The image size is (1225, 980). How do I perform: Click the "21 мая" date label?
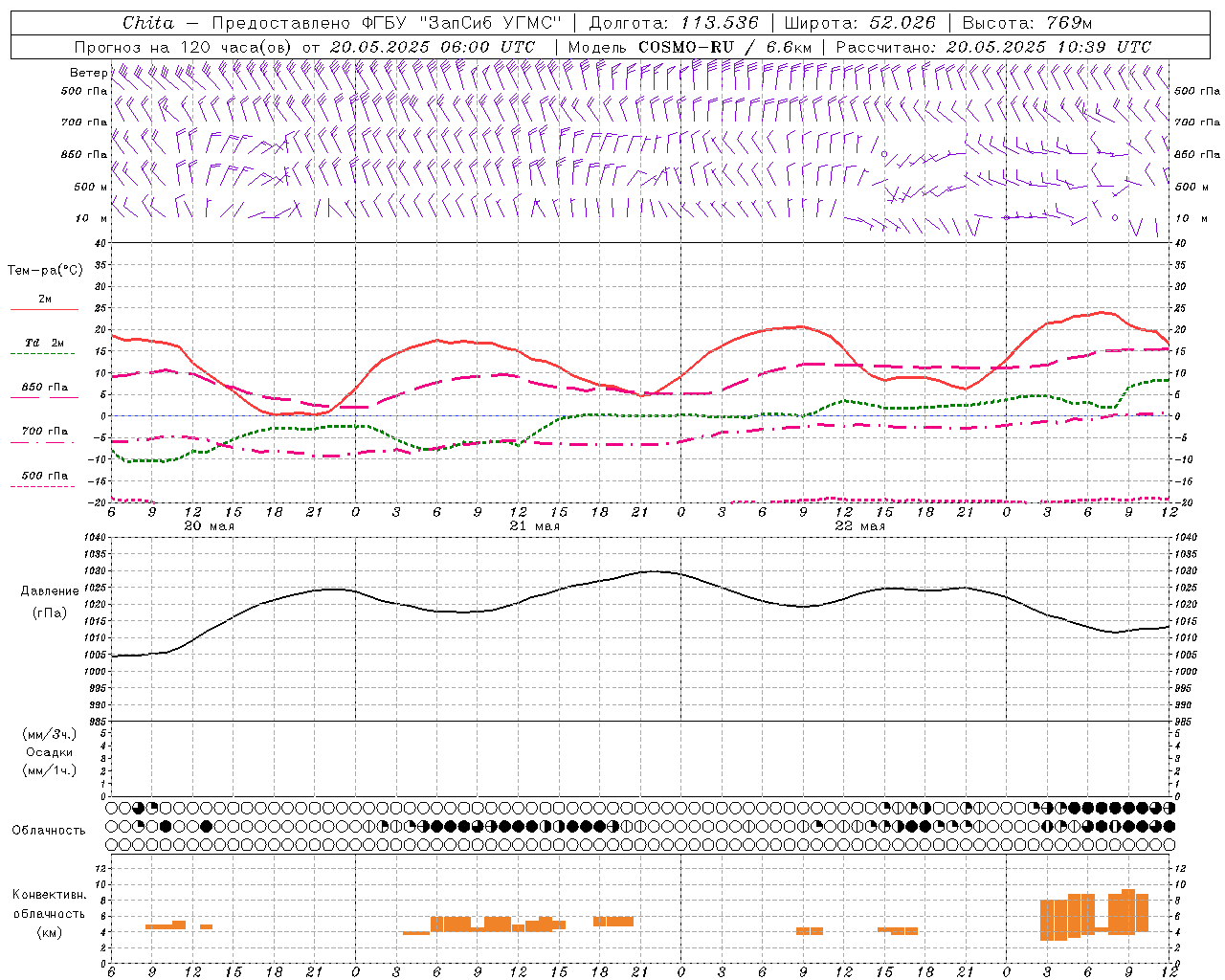pyautogui.click(x=534, y=525)
